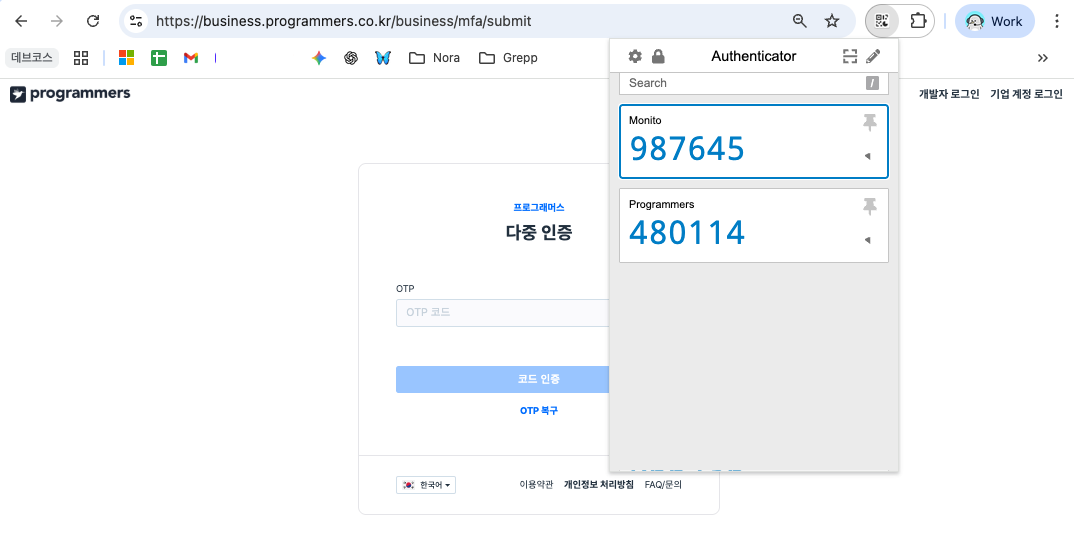The image size is (1074, 546).
Task: Open the Gemini sparkle bookmark
Action: click(x=319, y=58)
